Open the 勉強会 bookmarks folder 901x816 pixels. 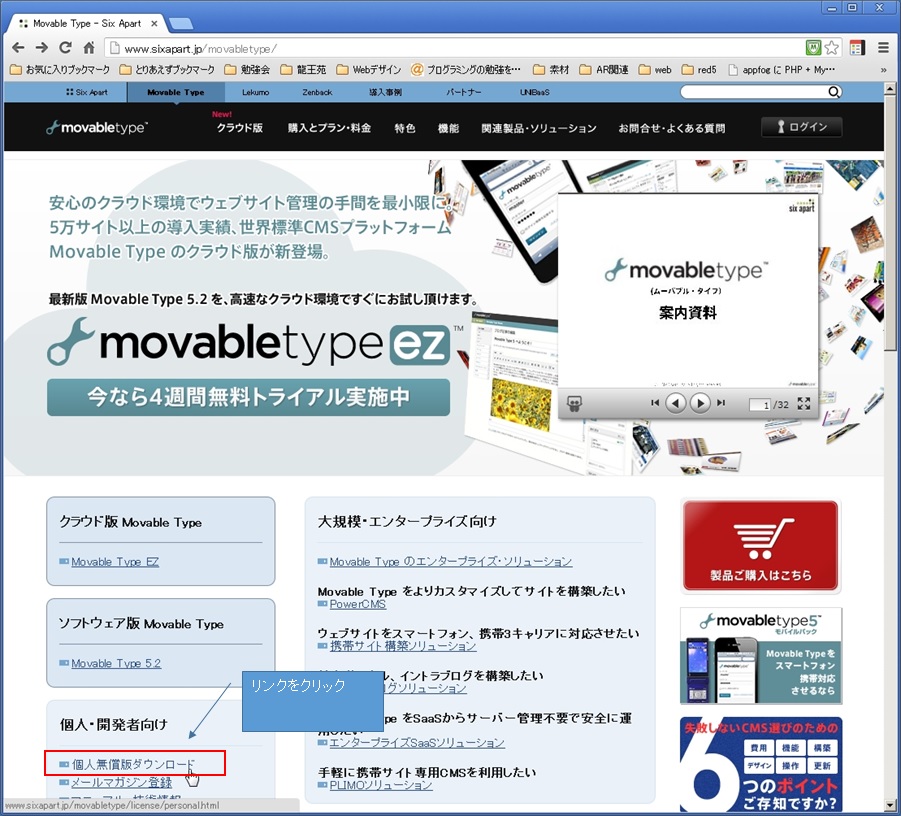pos(247,70)
